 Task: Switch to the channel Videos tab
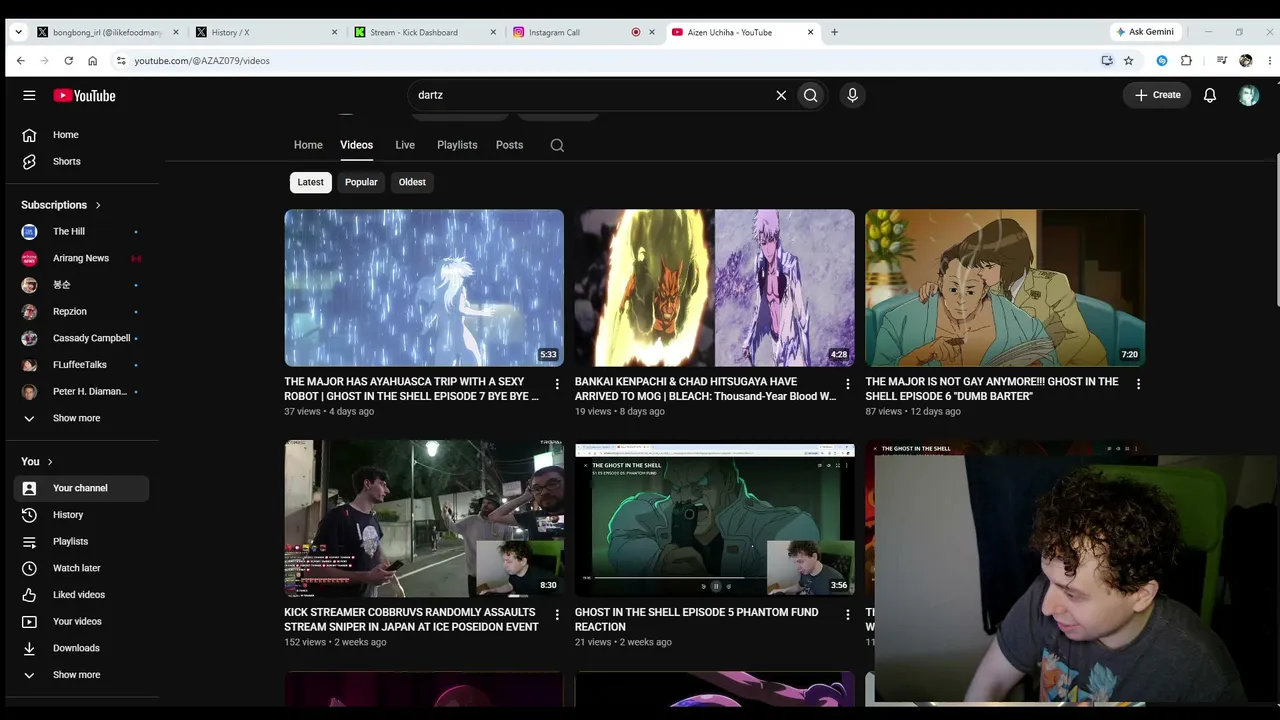point(356,145)
